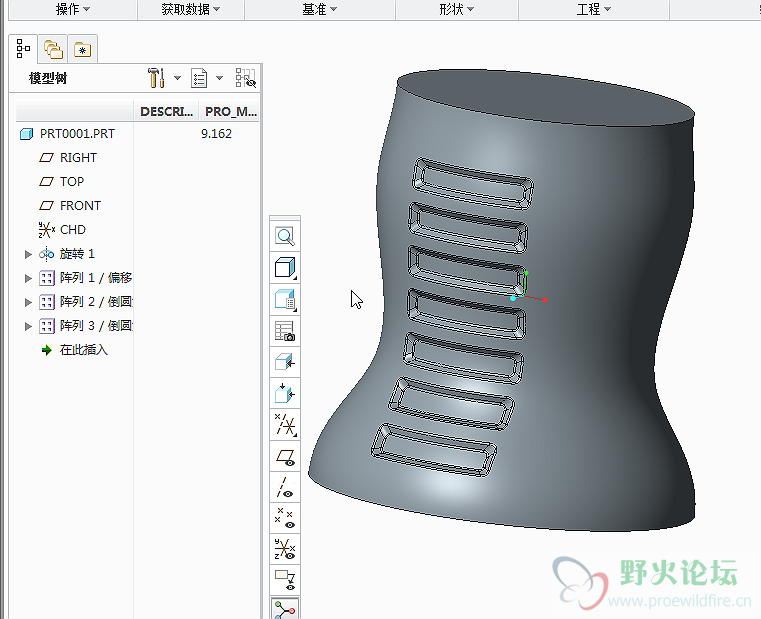Click the datum display filters icon

(x=285, y=425)
